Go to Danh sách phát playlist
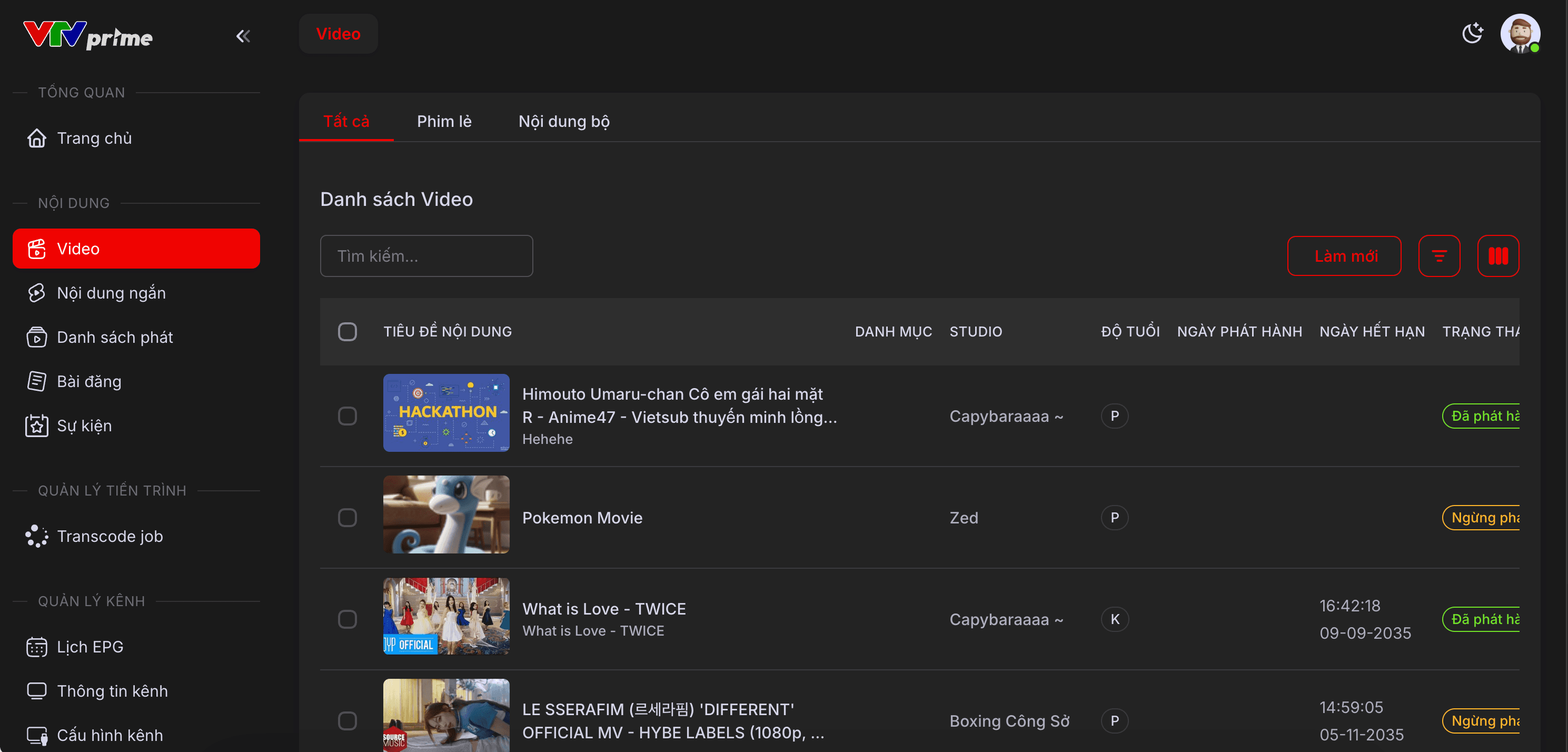 (115, 338)
